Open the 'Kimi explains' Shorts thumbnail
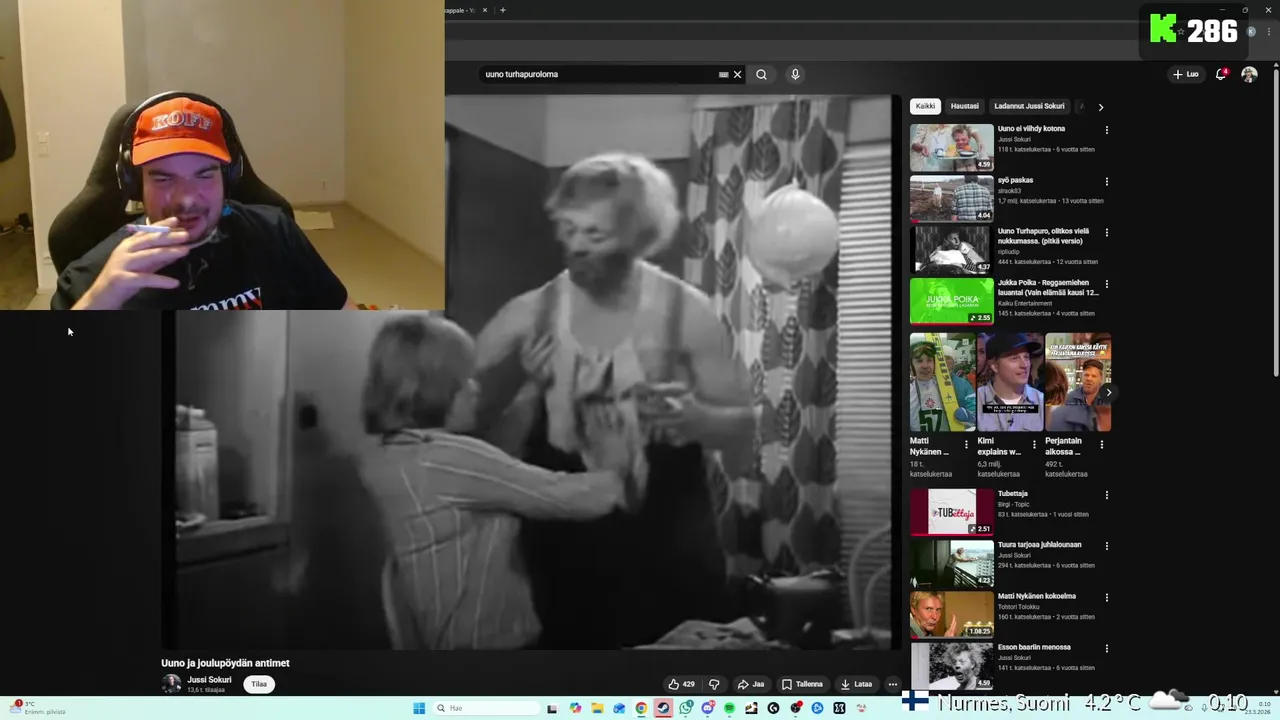 [x=1010, y=382]
